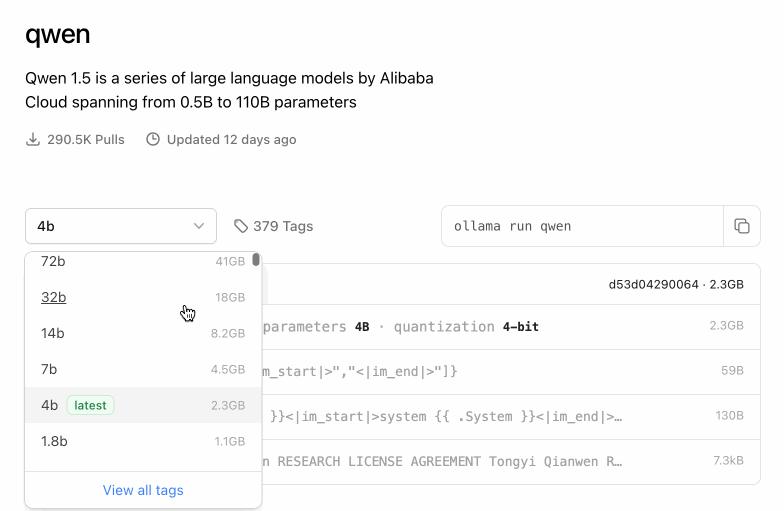Copy the ollama run qwen command
784x511 pixels.
coord(741,226)
